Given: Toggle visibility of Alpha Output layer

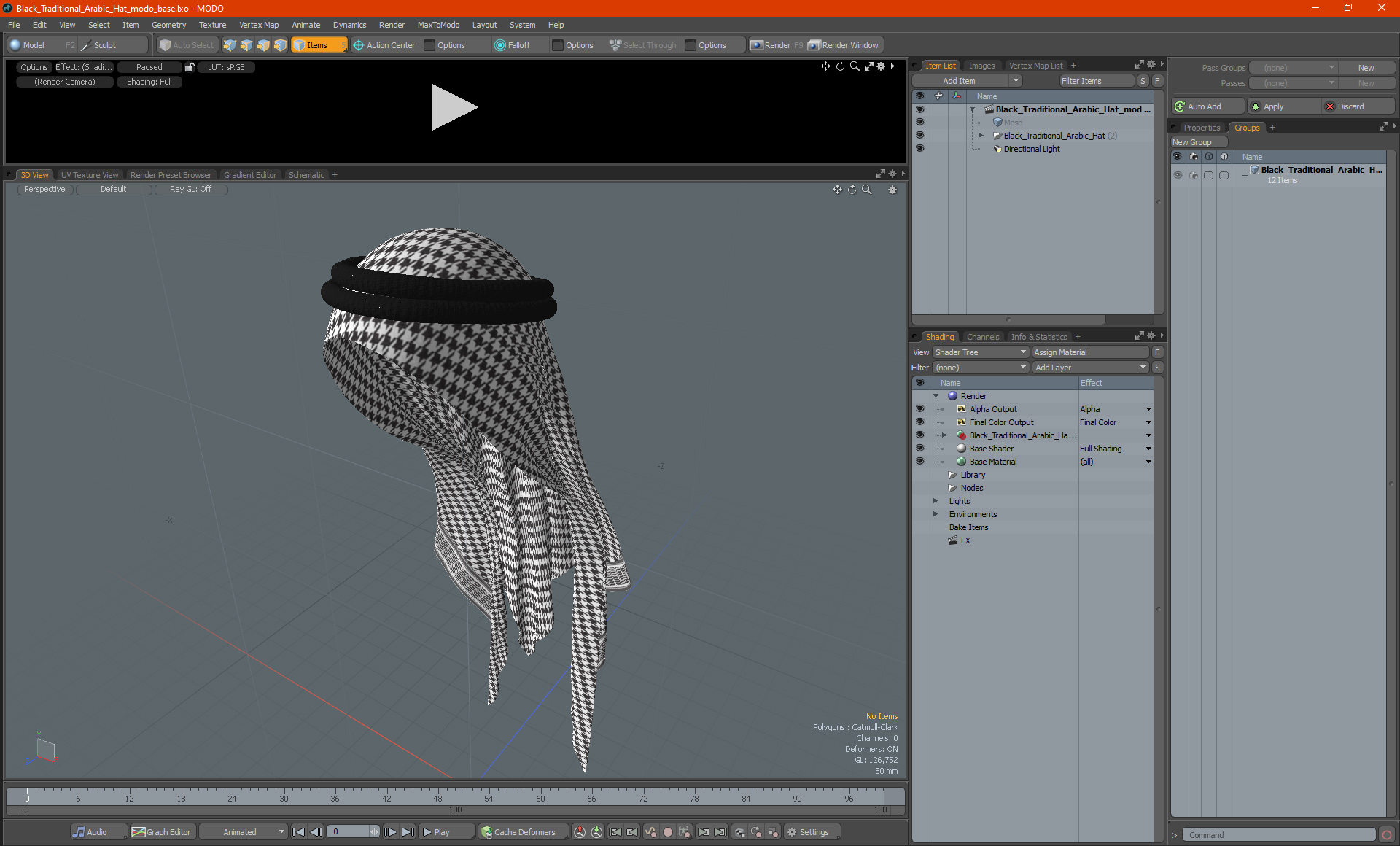Looking at the screenshot, I should 919,409.
